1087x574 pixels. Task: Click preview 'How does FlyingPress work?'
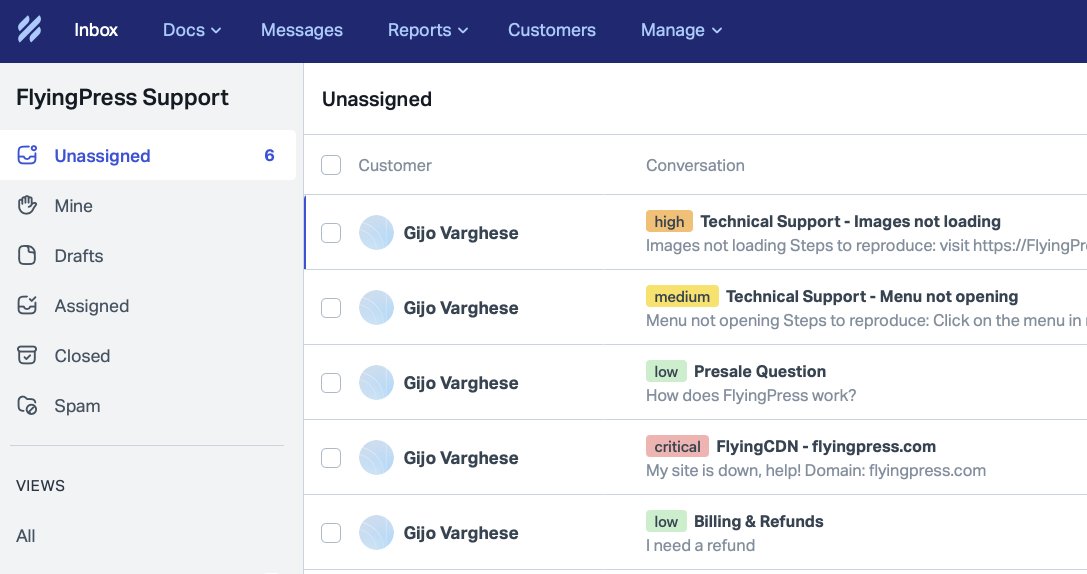(751, 395)
